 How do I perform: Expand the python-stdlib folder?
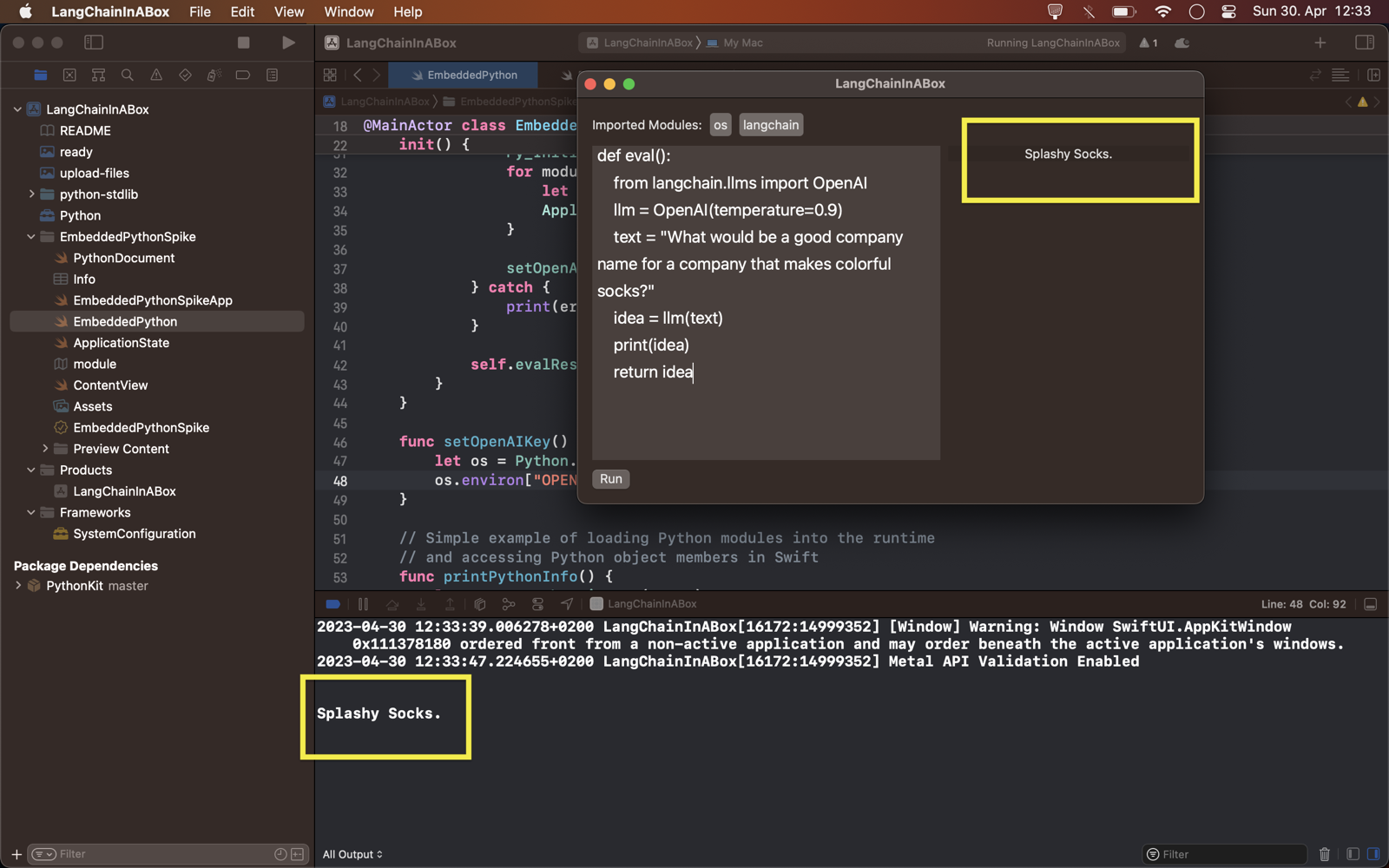[x=32, y=194]
